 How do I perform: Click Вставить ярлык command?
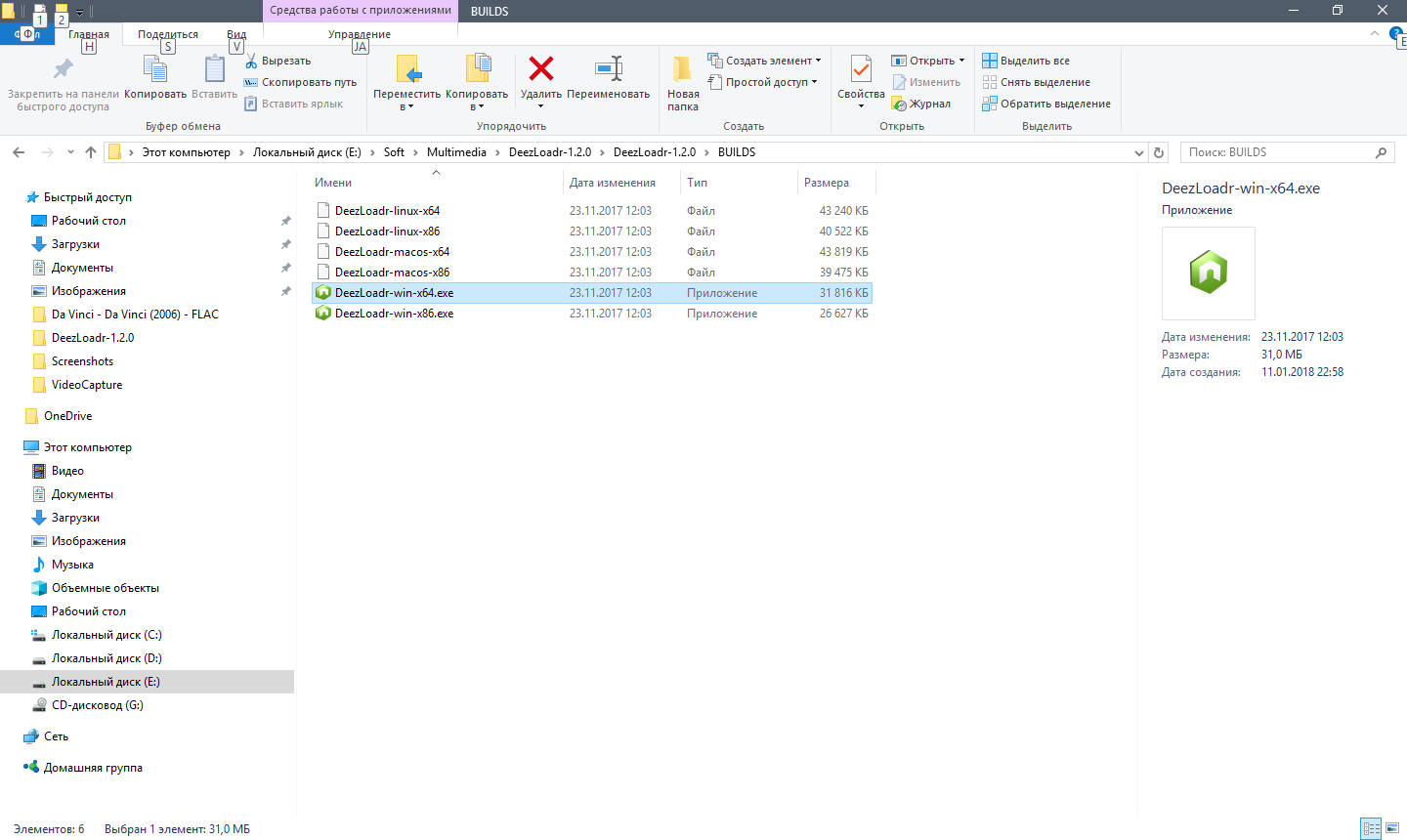point(294,104)
